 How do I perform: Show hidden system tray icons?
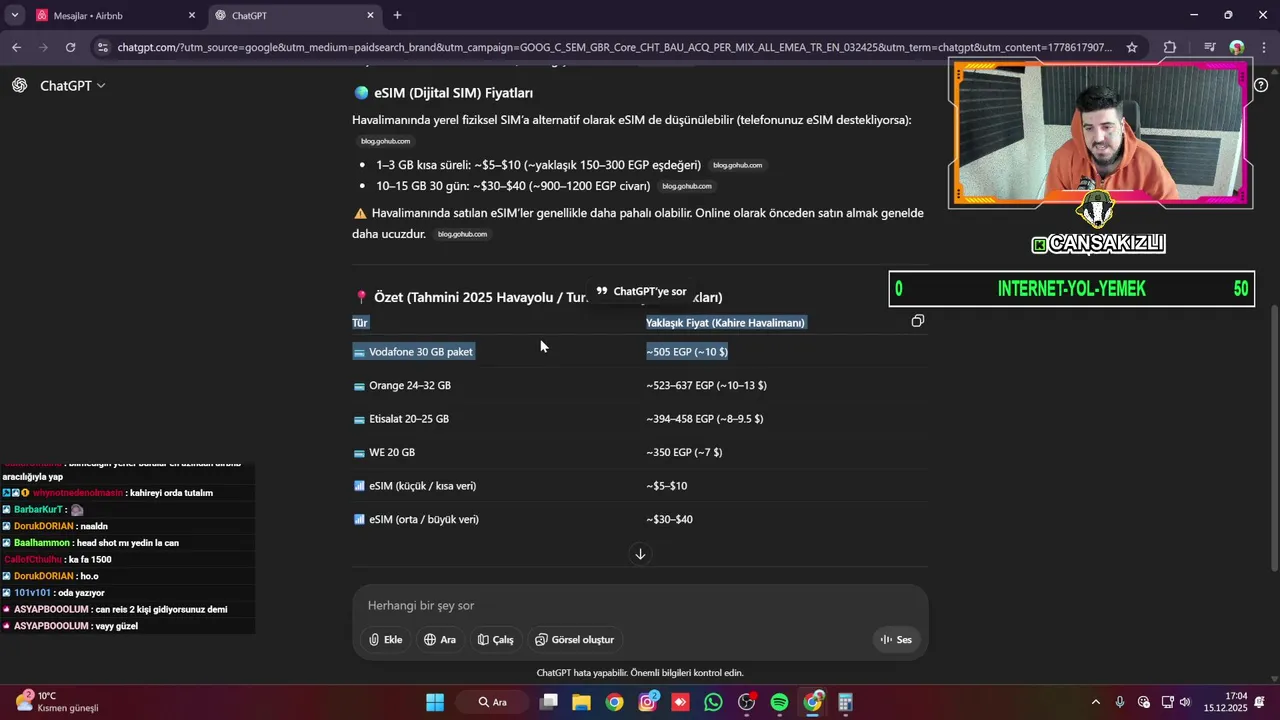(1095, 702)
